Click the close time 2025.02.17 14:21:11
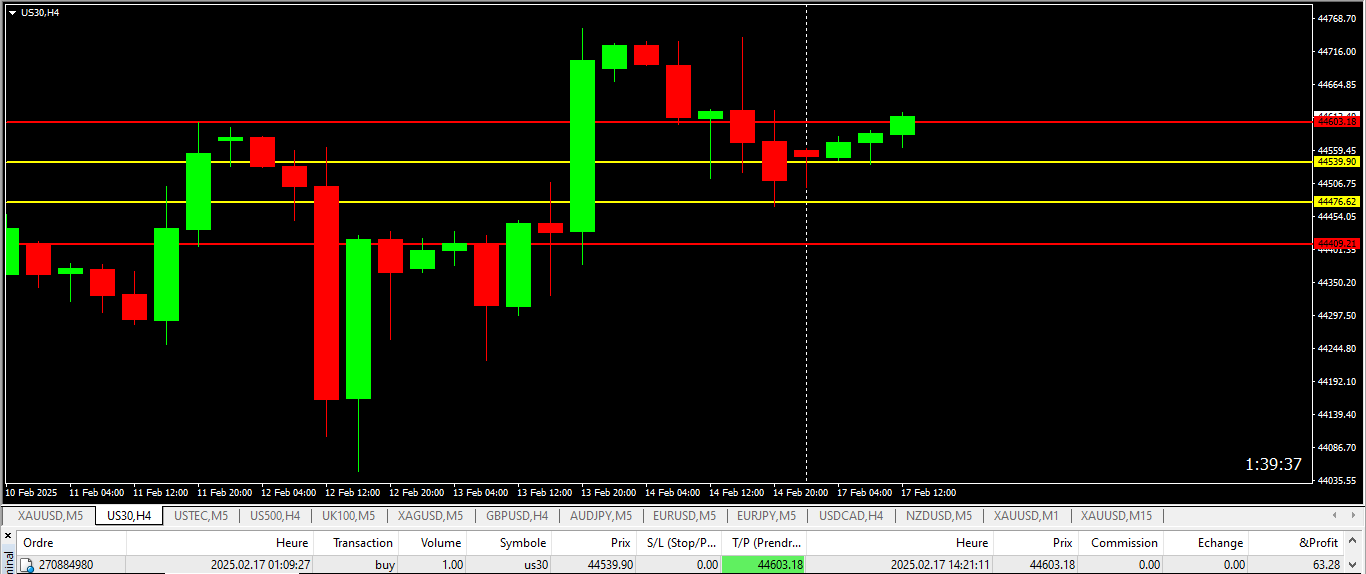The width and height of the screenshot is (1366, 574). (940, 565)
